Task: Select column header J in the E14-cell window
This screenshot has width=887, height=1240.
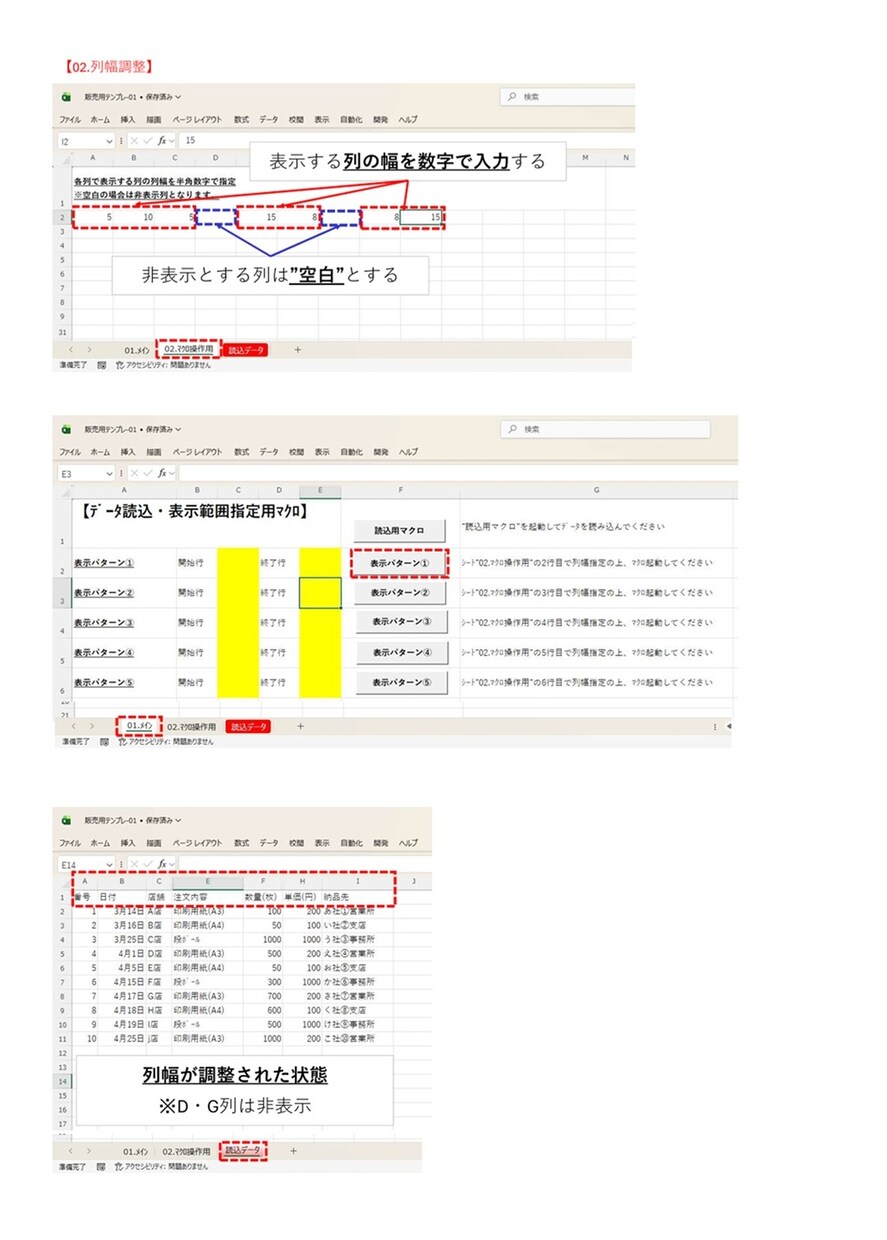Action: [415, 881]
